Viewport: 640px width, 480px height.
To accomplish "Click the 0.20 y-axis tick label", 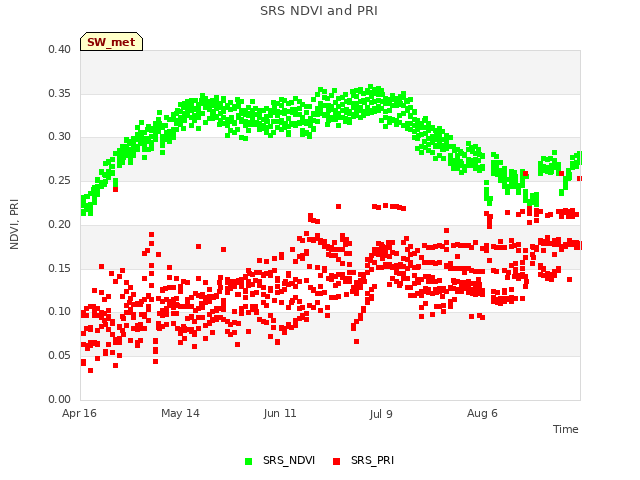I will click(x=60, y=224).
